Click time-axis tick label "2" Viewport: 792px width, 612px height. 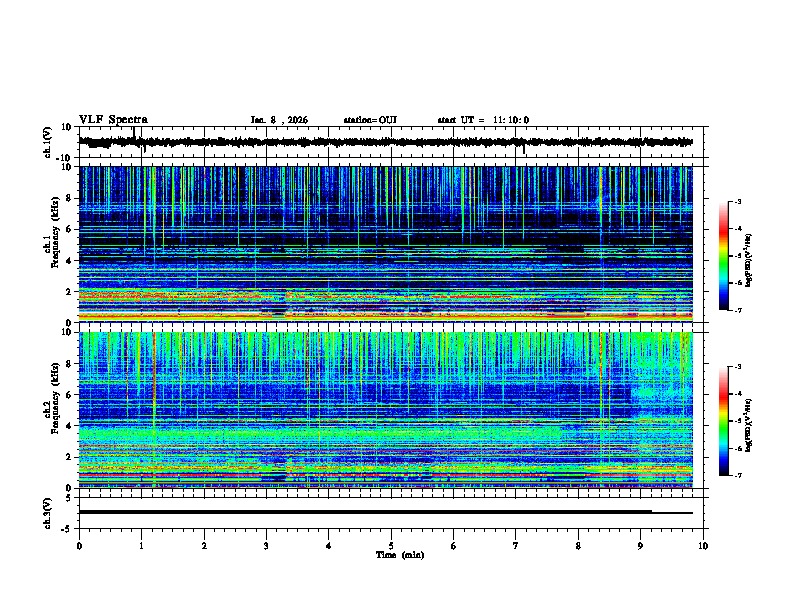click(204, 546)
